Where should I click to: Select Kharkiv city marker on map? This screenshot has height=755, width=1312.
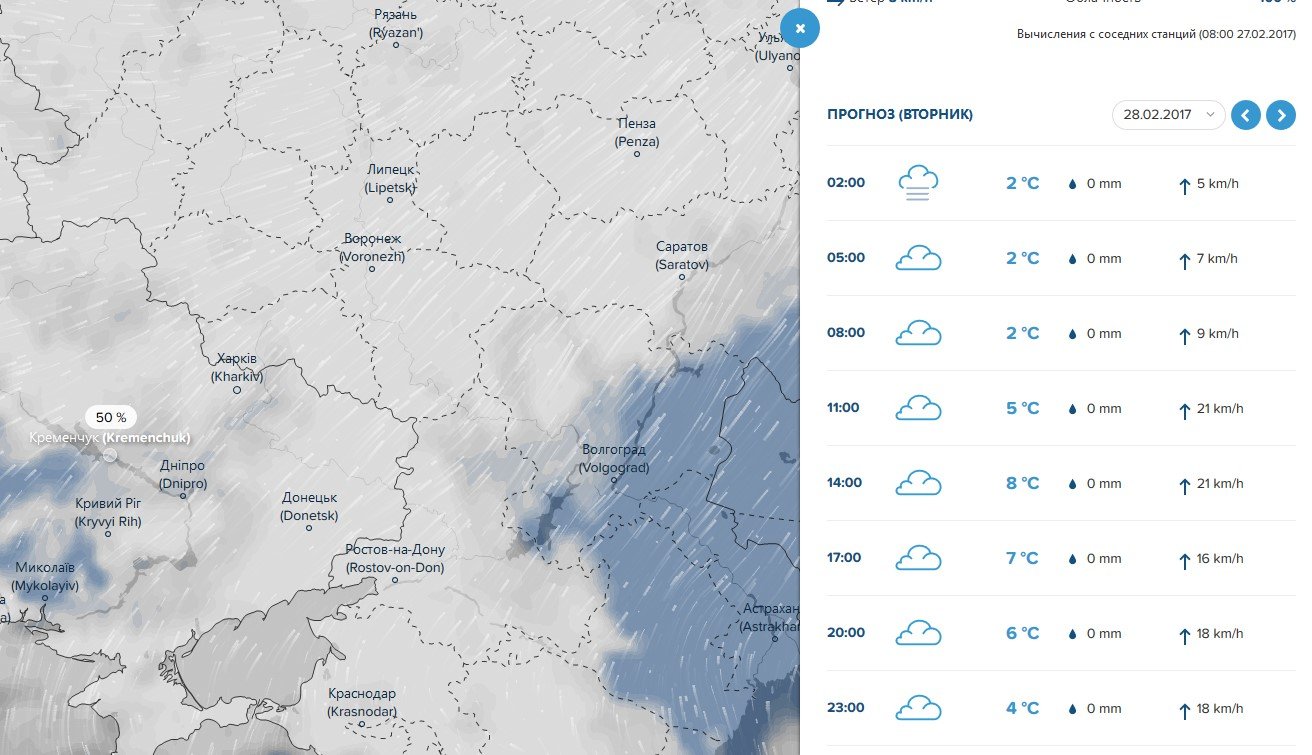point(237,390)
